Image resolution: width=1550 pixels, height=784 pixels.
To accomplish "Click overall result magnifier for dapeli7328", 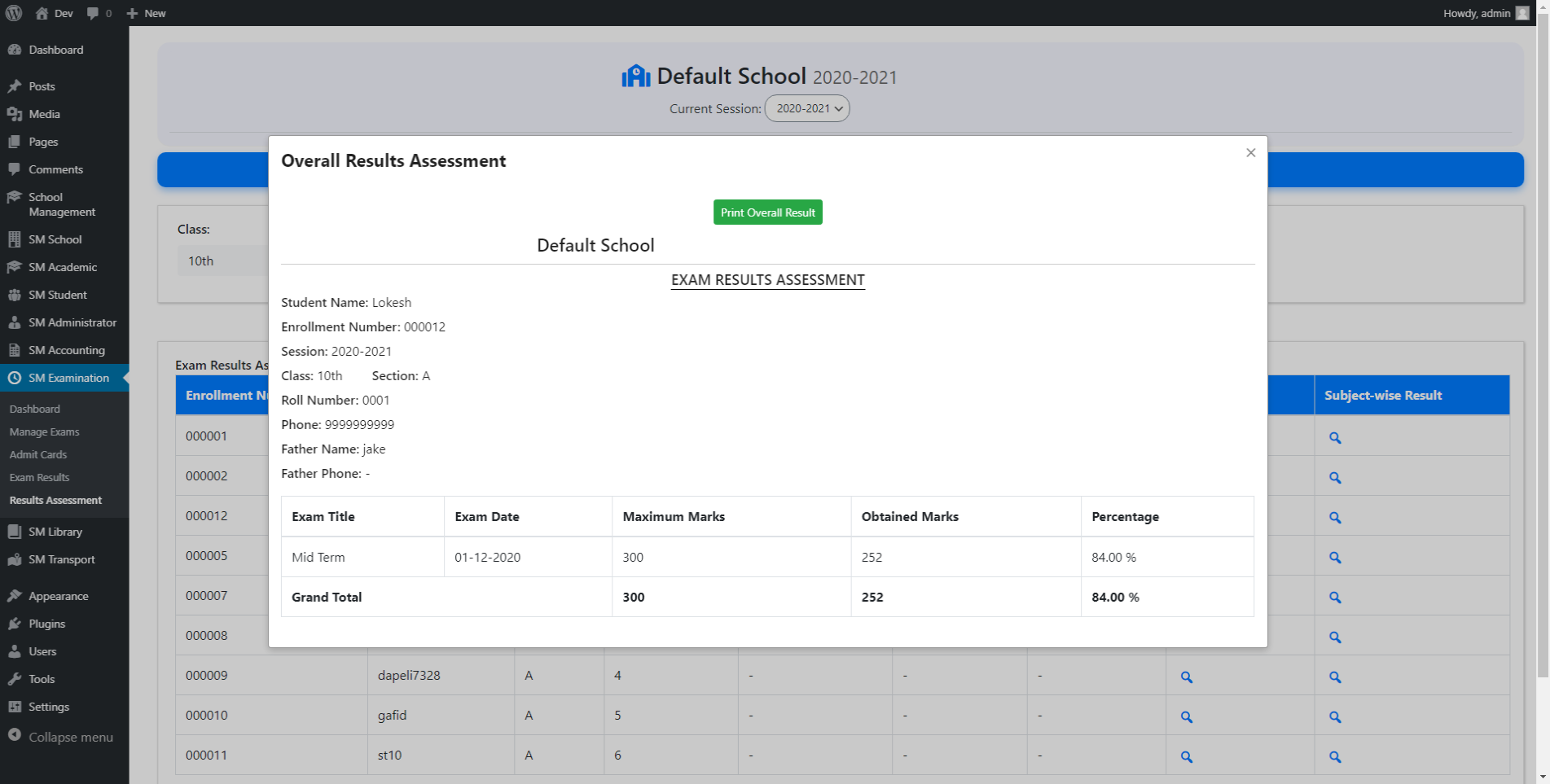I will click(1186, 677).
